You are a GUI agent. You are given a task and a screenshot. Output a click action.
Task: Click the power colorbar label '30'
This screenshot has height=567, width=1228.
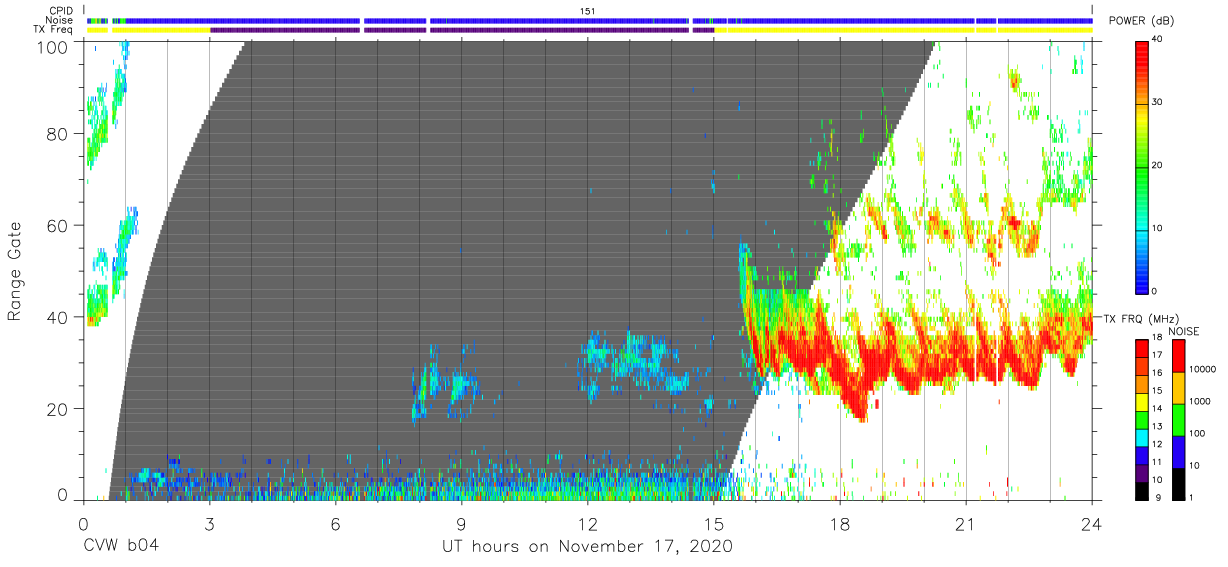point(1158,103)
